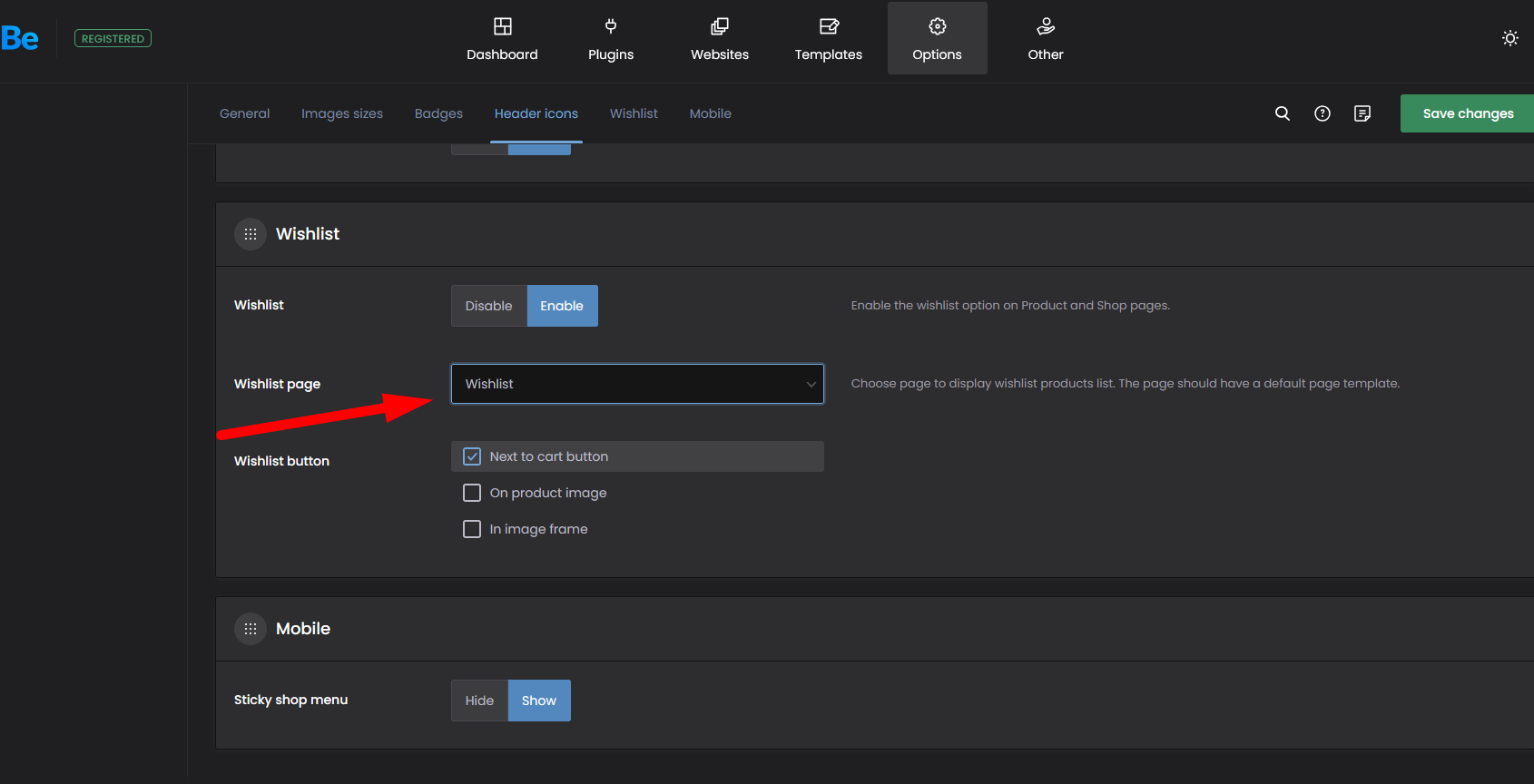The height and width of the screenshot is (784, 1534).
Task: Click the Plugins plug icon
Action: tap(611, 26)
